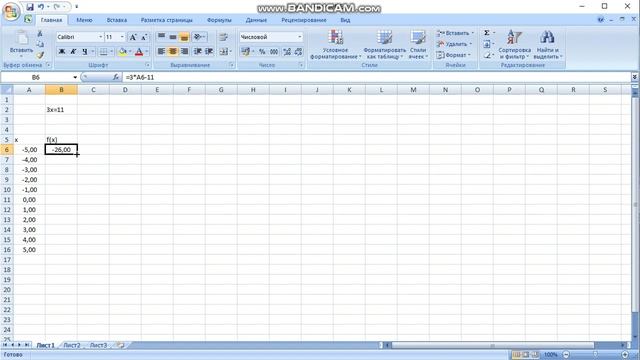Click merge and center icon
Image resolution: width=640 pixels, height=360 pixels.
click(224, 51)
